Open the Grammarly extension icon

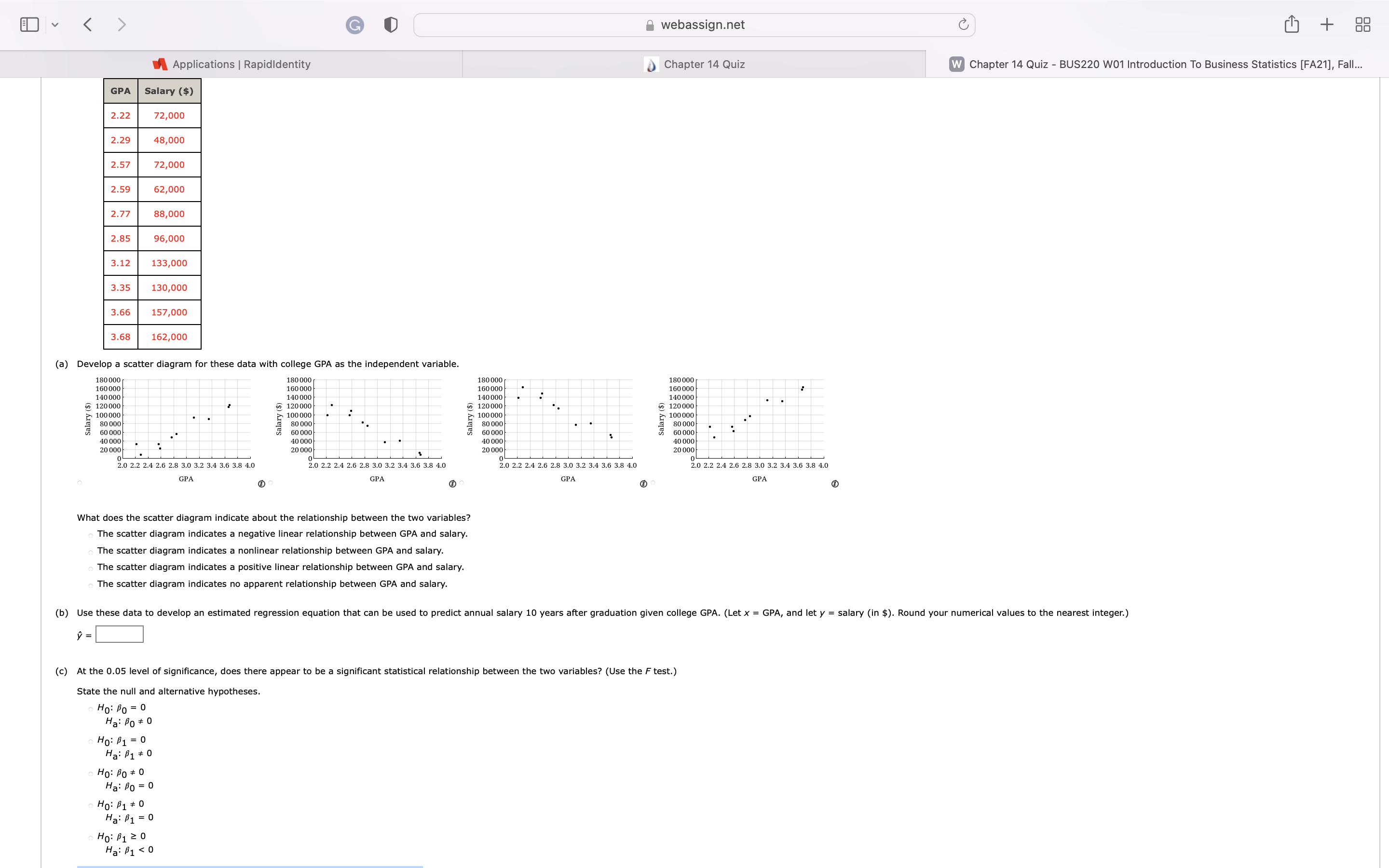pyautogui.click(x=354, y=24)
